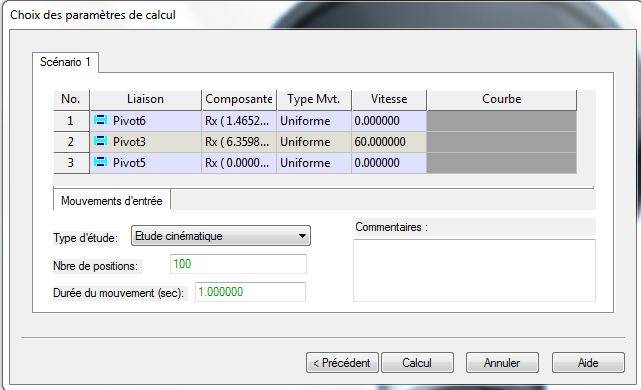Click the Rx (0.0000... composante cell
The image size is (641, 390).
(239, 163)
